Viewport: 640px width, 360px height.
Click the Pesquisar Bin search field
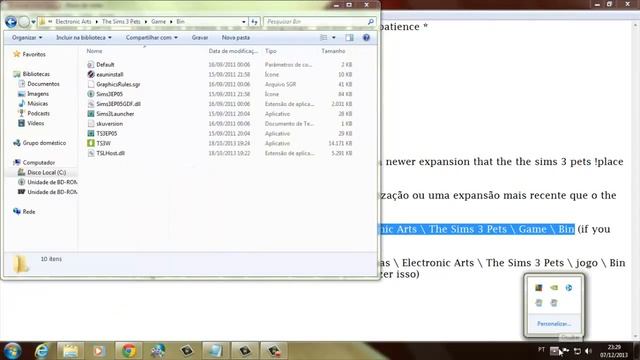click(316, 22)
